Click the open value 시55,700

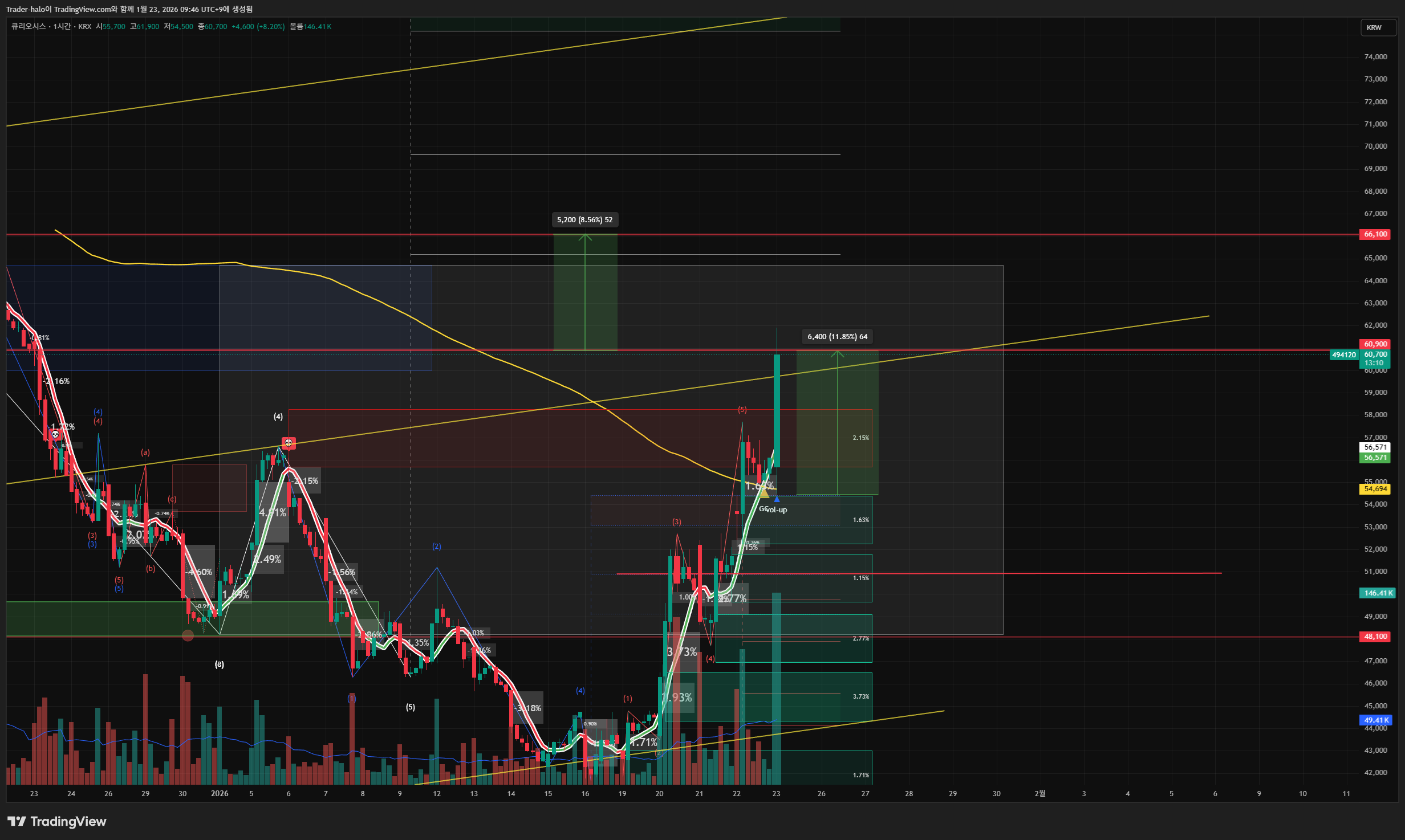point(111,27)
